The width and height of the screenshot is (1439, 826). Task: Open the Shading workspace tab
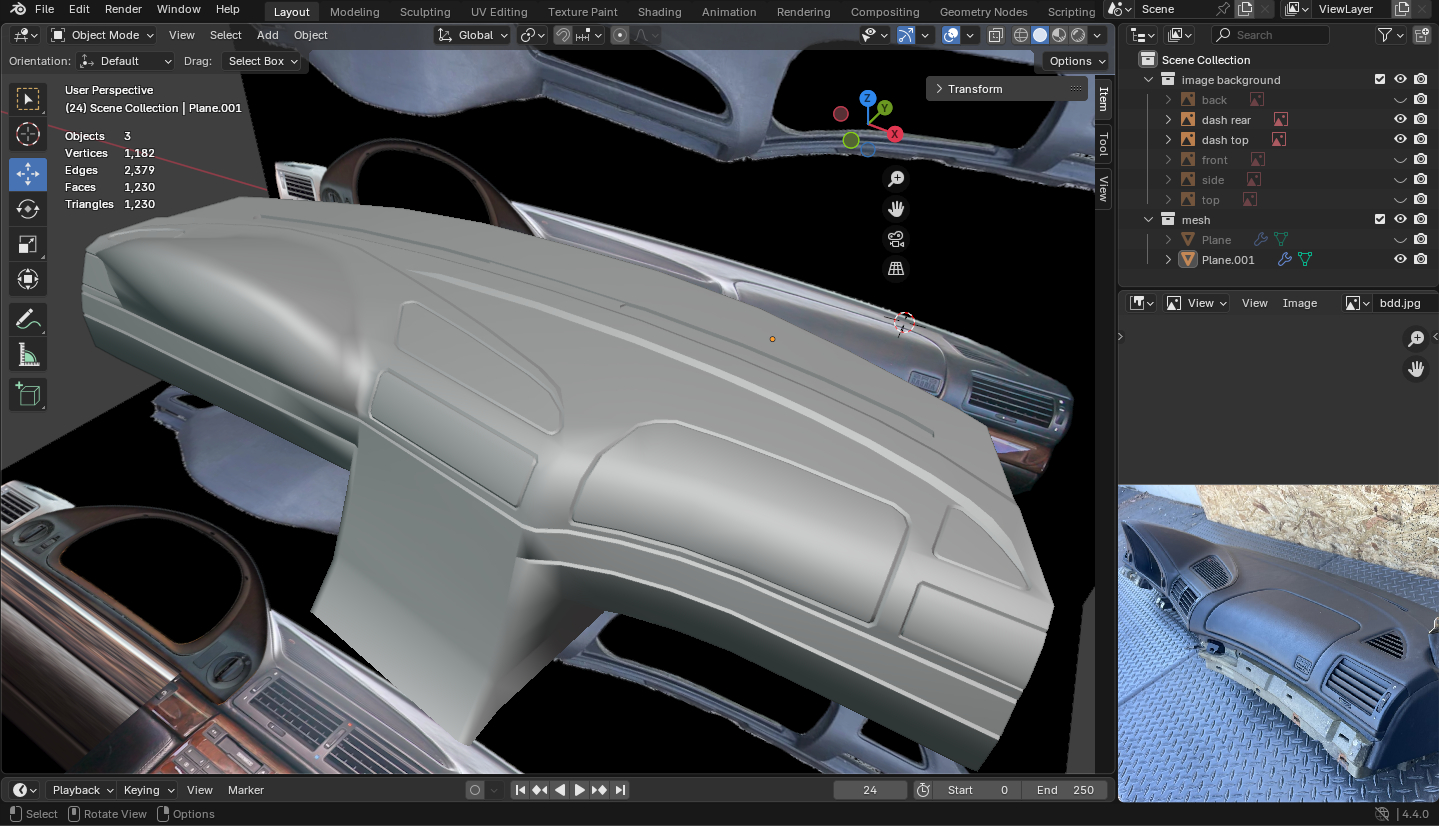pos(659,12)
